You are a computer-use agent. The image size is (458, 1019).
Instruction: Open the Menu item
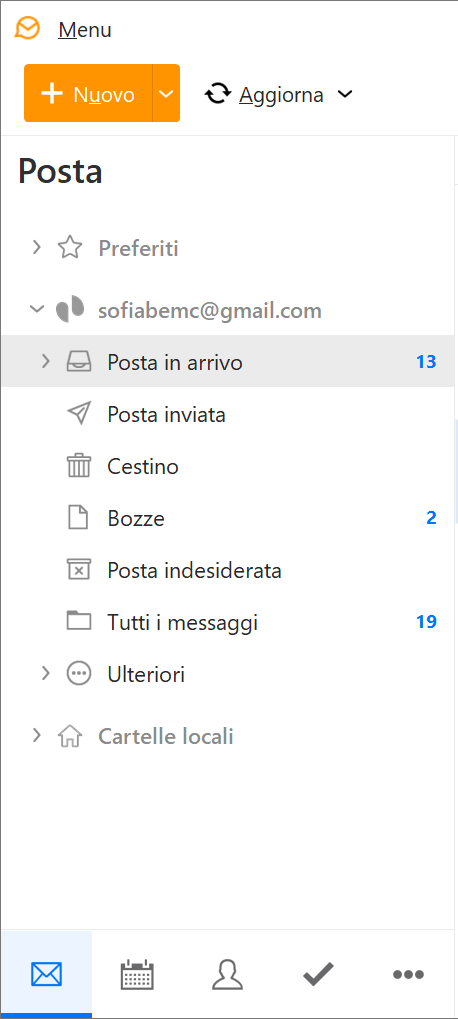[x=84, y=30]
